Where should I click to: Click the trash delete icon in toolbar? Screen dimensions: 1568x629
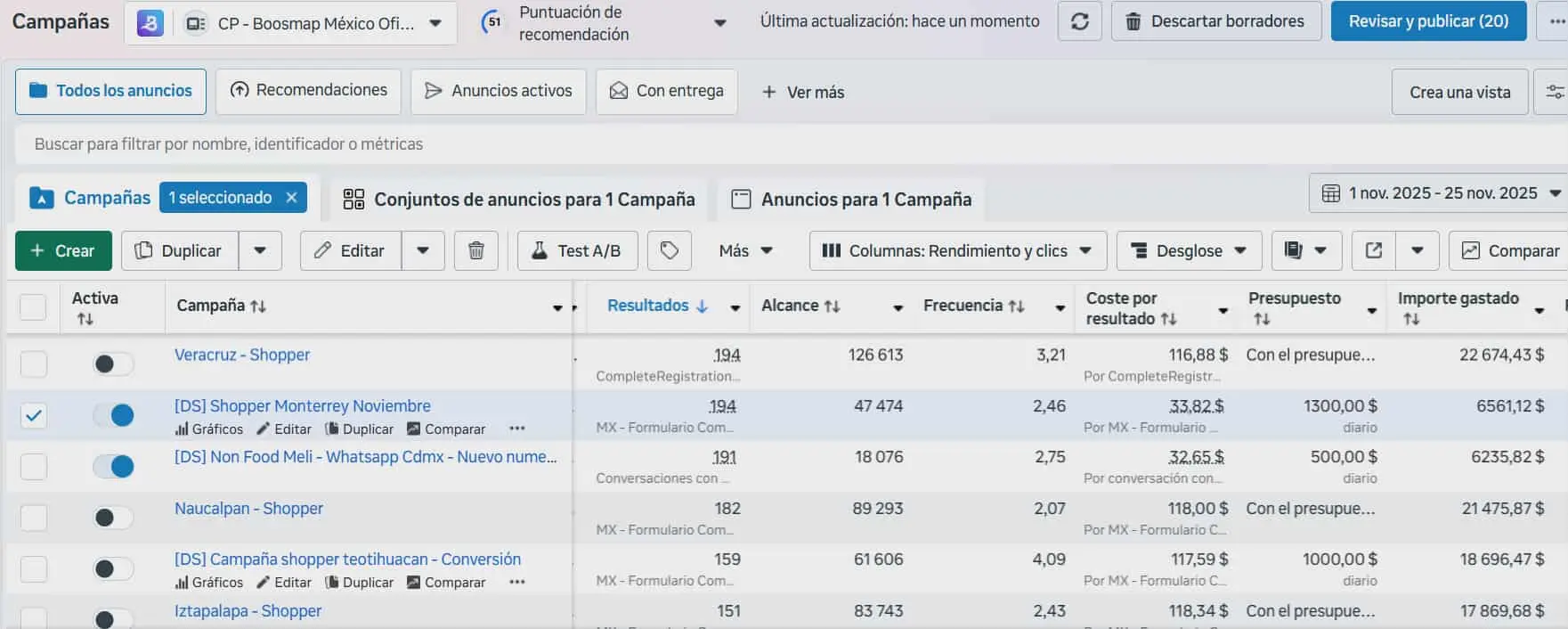click(x=475, y=251)
